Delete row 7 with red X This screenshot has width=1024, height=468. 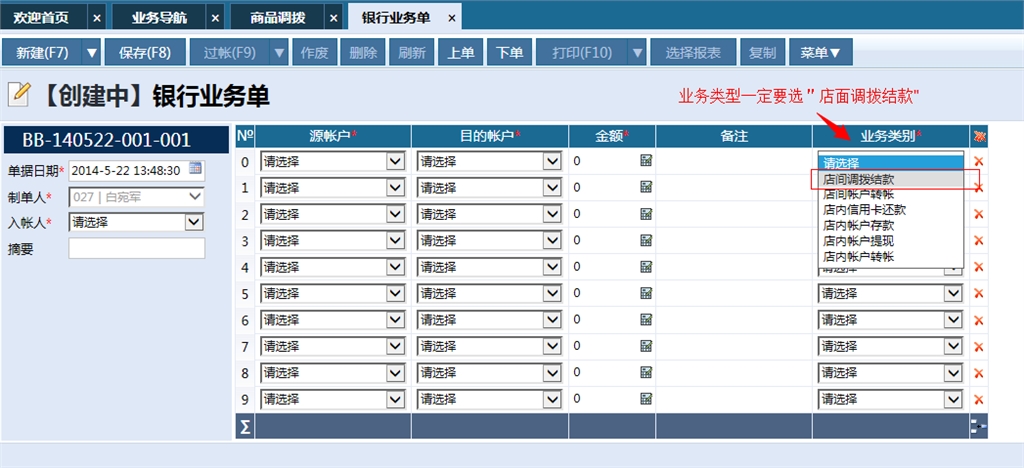[978, 347]
